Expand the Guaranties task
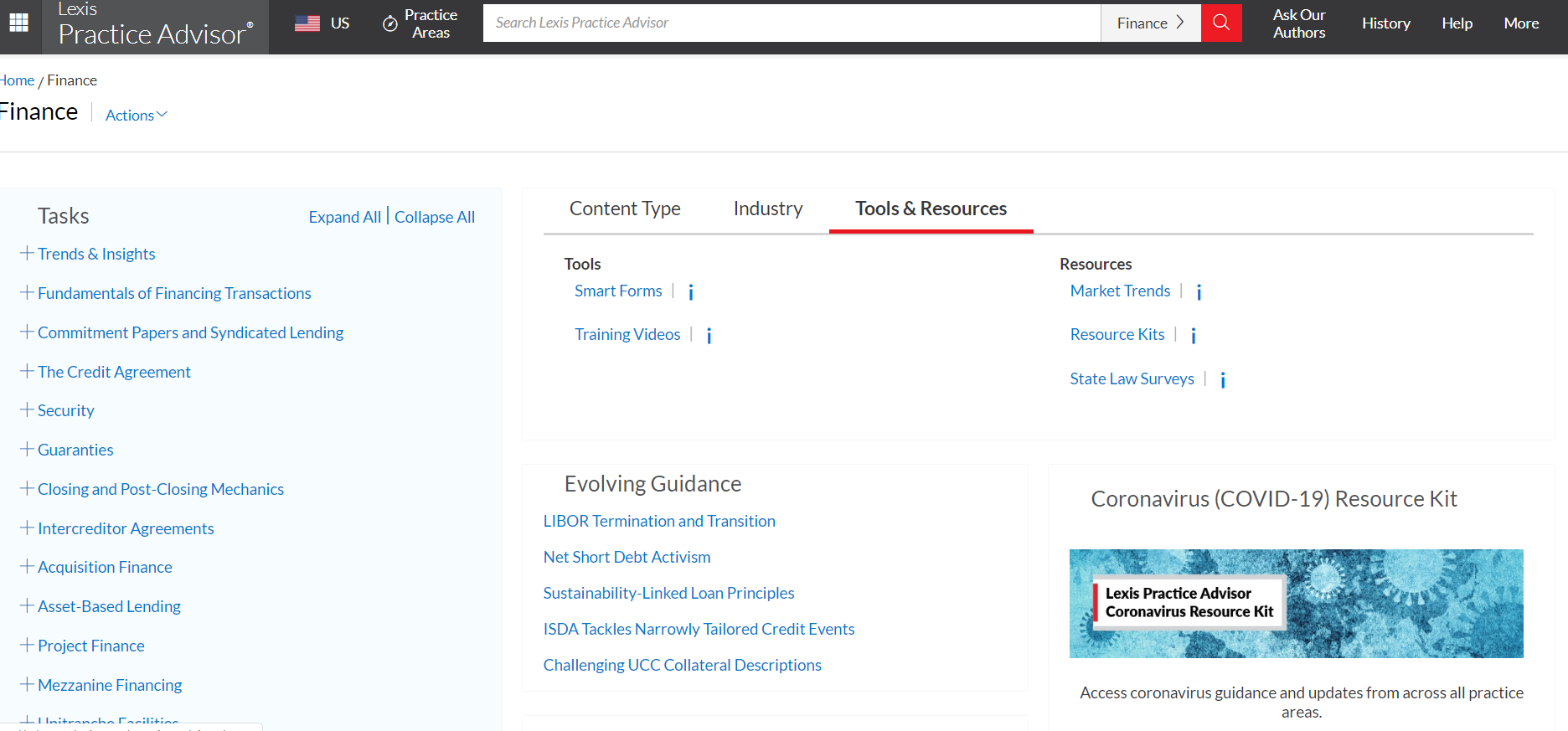The width and height of the screenshot is (1568, 731). 27,449
